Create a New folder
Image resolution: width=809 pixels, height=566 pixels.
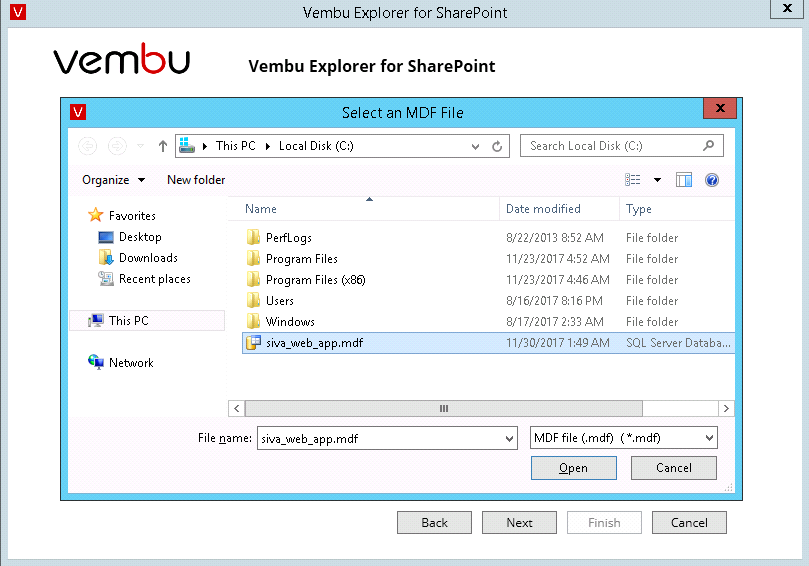(x=196, y=180)
